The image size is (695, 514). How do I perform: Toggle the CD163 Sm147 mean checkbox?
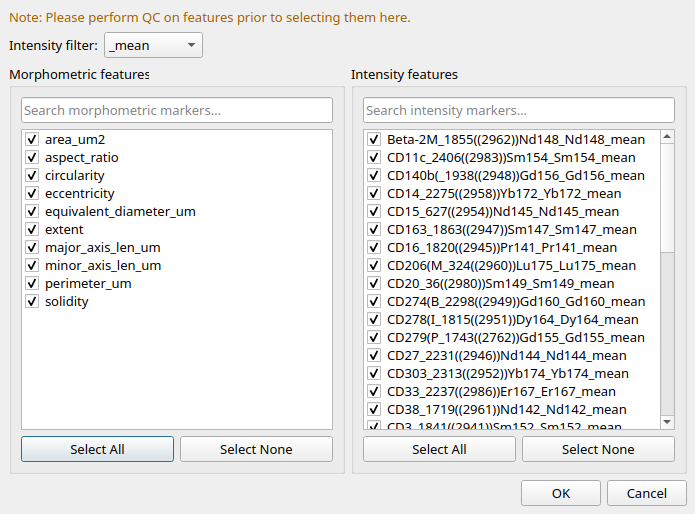(x=374, y=230)
